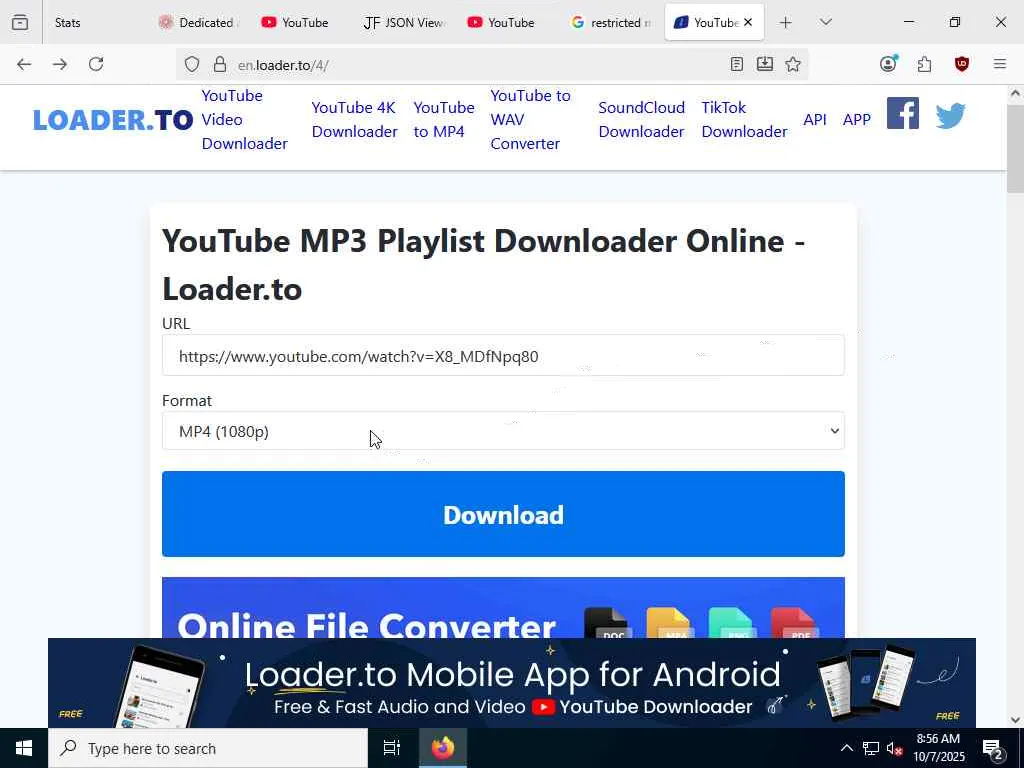Click the browser forward arrow
The width and height of the screenshot is (1024, 768).
click(60, 64)
